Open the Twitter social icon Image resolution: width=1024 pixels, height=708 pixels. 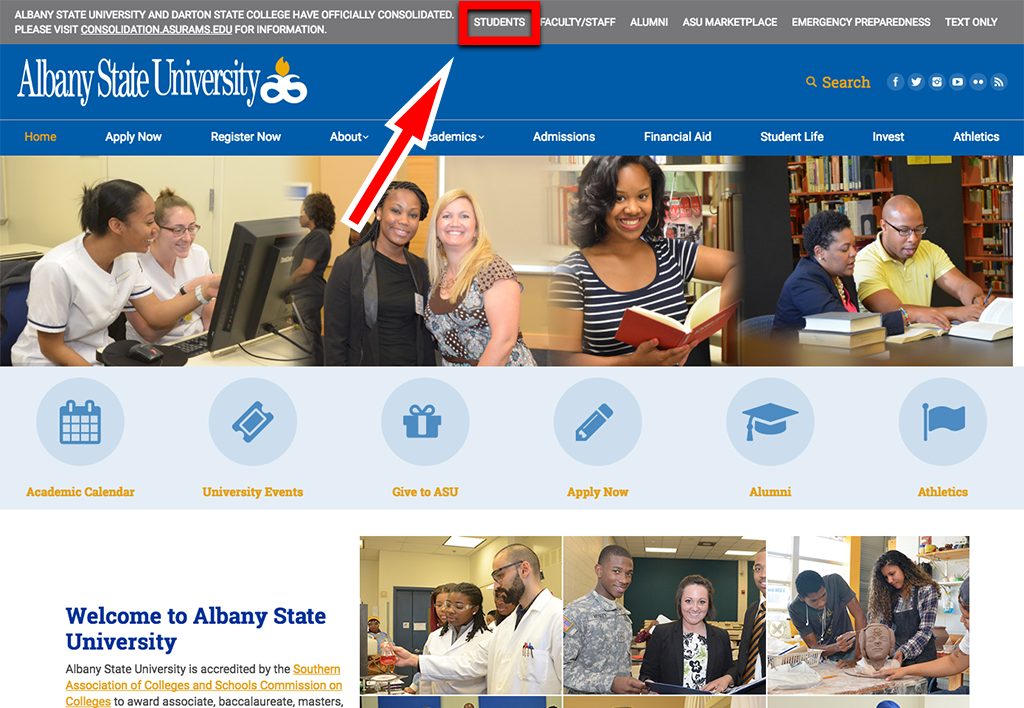(x=916, y=82)
